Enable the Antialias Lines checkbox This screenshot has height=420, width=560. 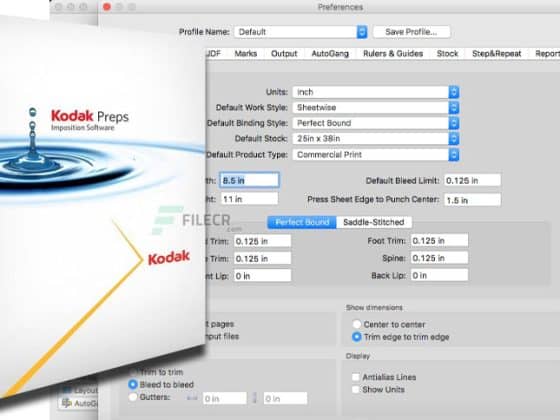pyautogui.click(x=356, y=377)
